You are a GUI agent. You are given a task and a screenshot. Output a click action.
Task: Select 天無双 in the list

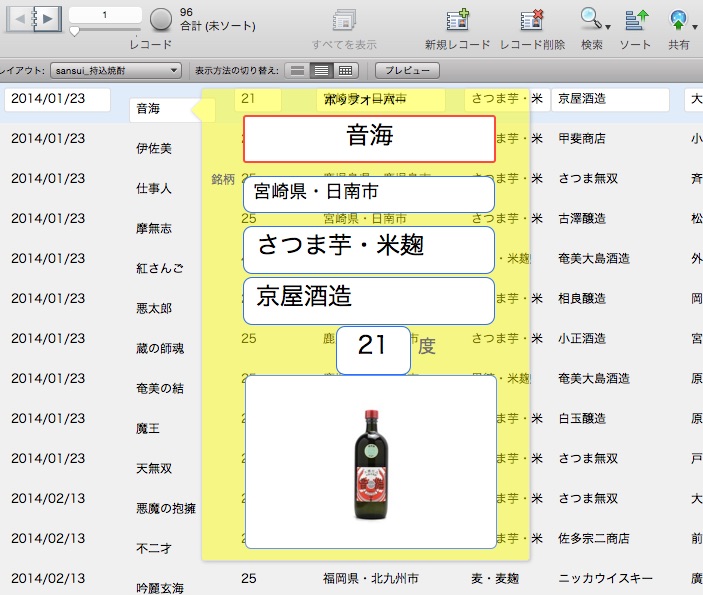[x=154, y=468]
